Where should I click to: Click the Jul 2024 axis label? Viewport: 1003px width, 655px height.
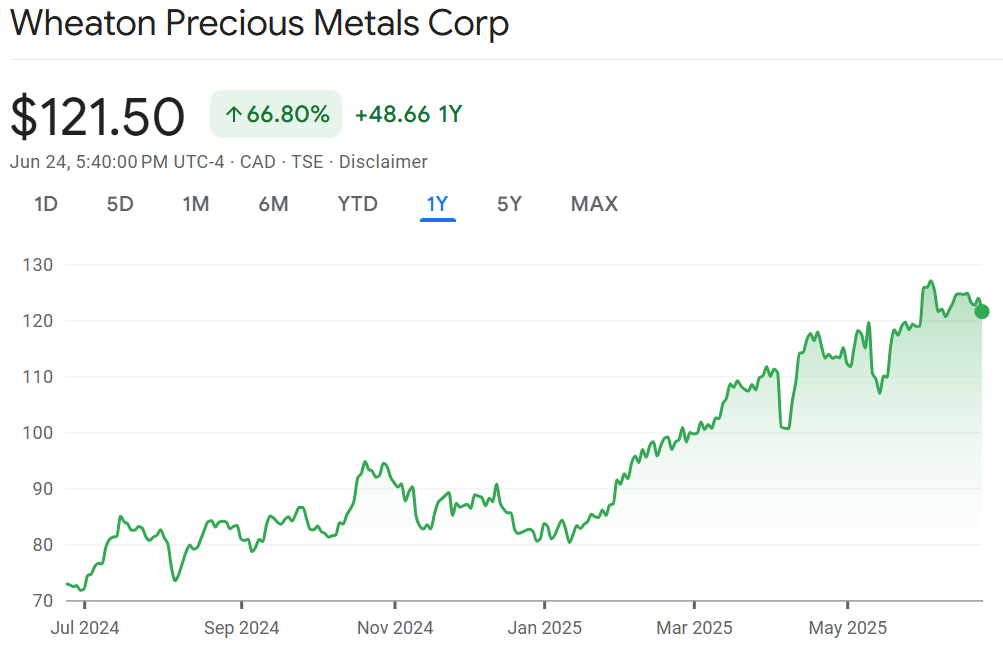coord(85,628)
